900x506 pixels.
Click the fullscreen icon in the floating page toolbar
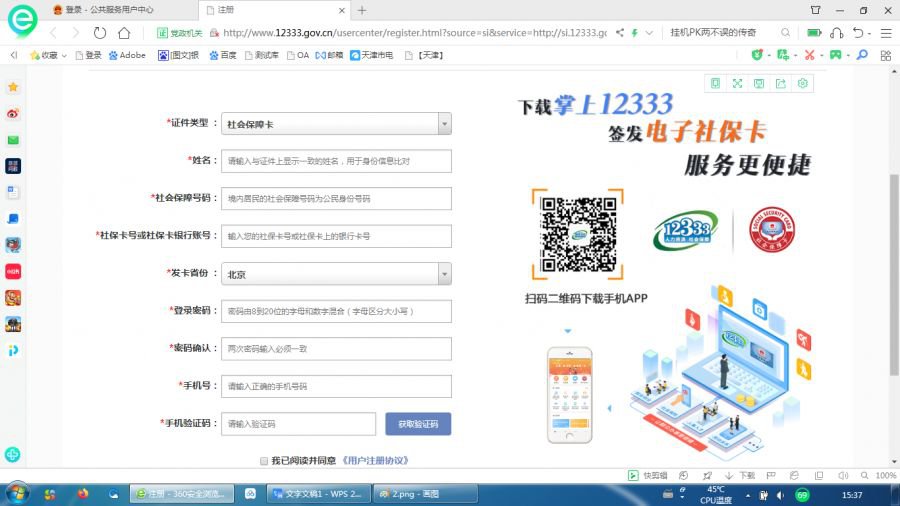tap(737, 83)
